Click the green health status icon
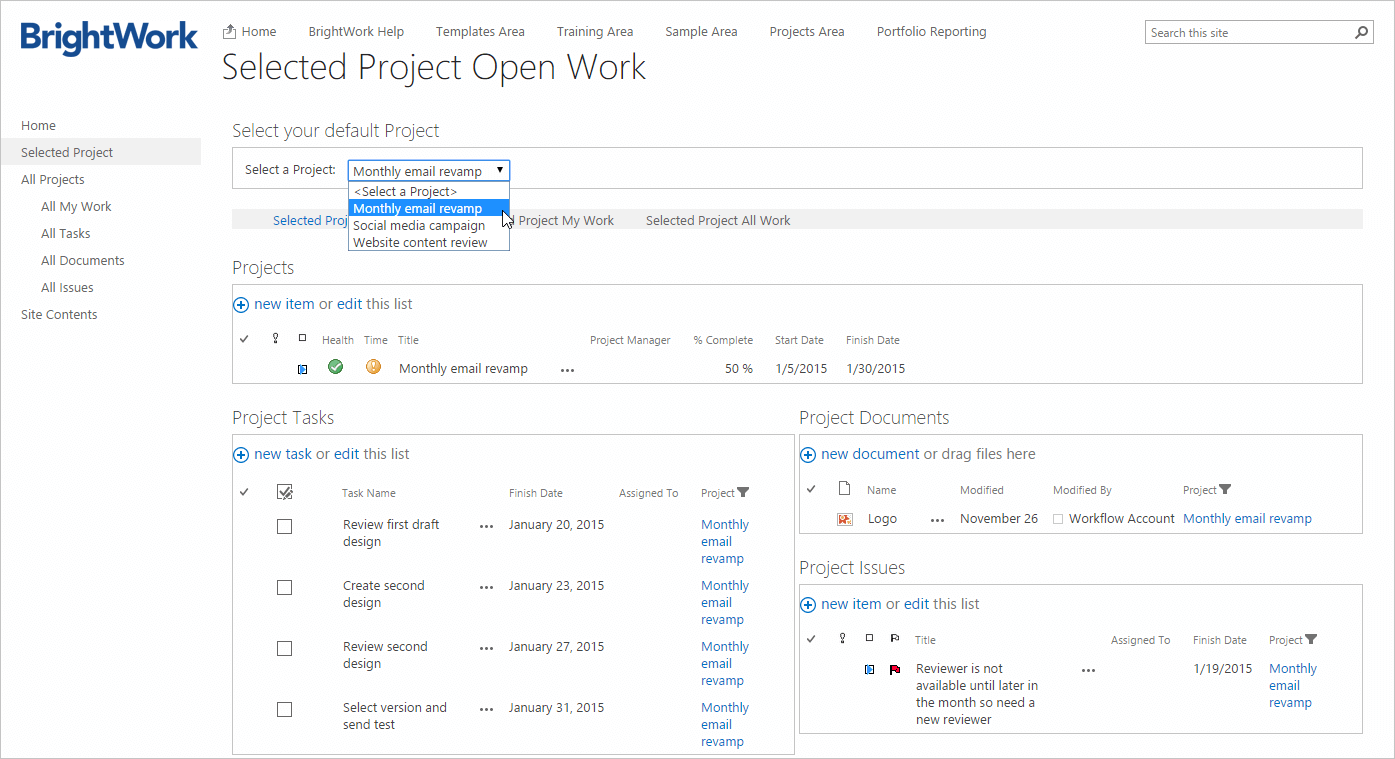Image resolution: width=1395 pixels, height=759 pixels. pyautogui.click(x=336, y=367)
